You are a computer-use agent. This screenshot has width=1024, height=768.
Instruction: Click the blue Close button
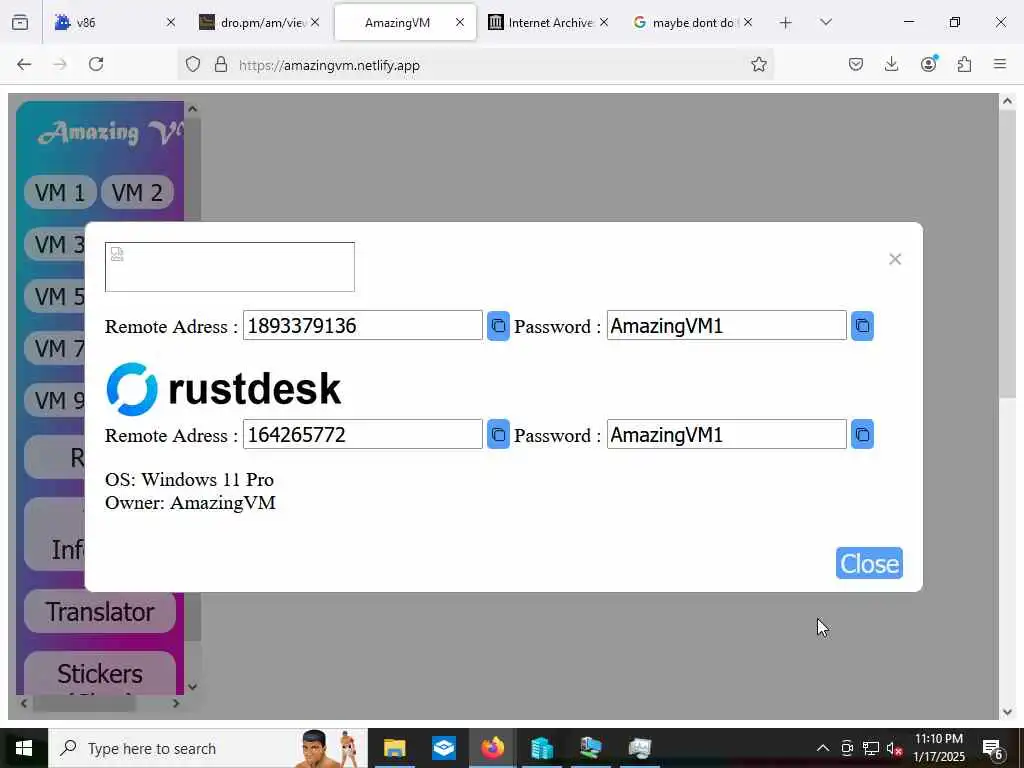869,563
